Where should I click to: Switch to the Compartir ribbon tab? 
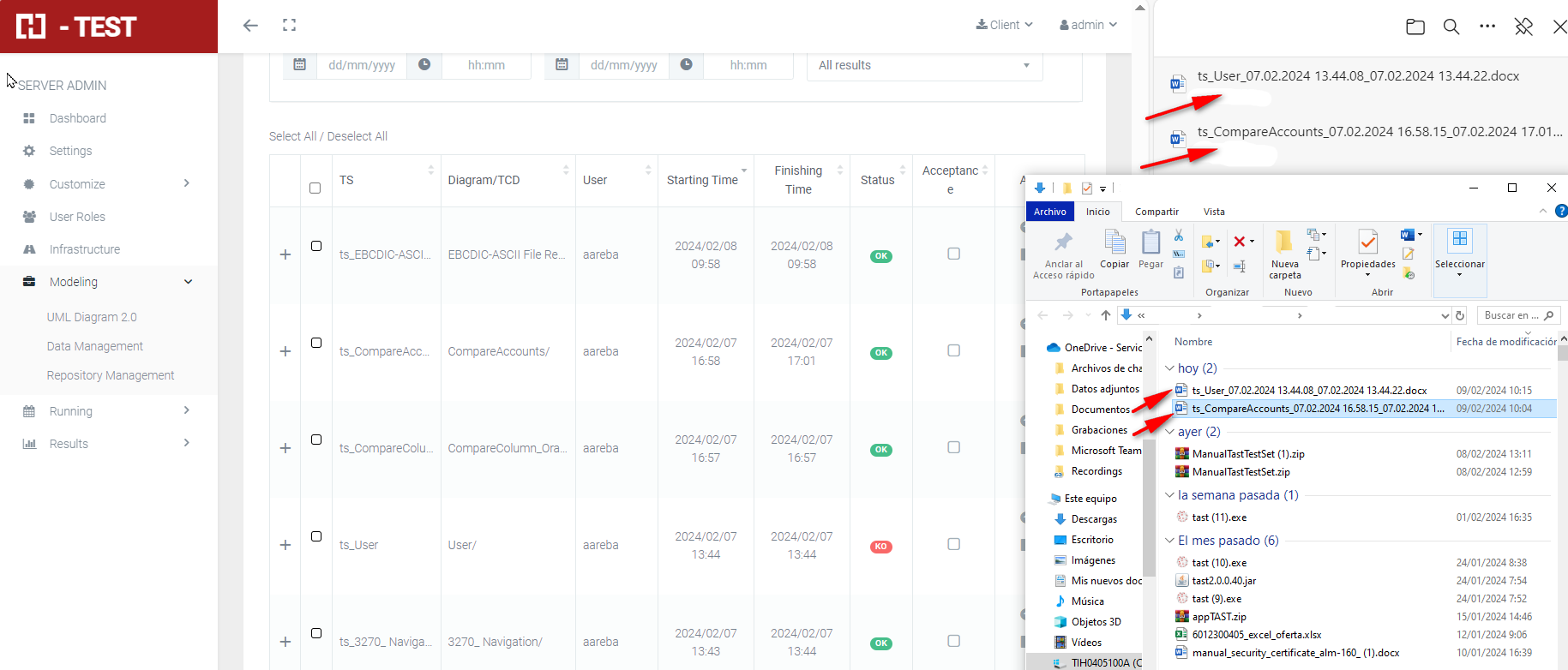1156,212
